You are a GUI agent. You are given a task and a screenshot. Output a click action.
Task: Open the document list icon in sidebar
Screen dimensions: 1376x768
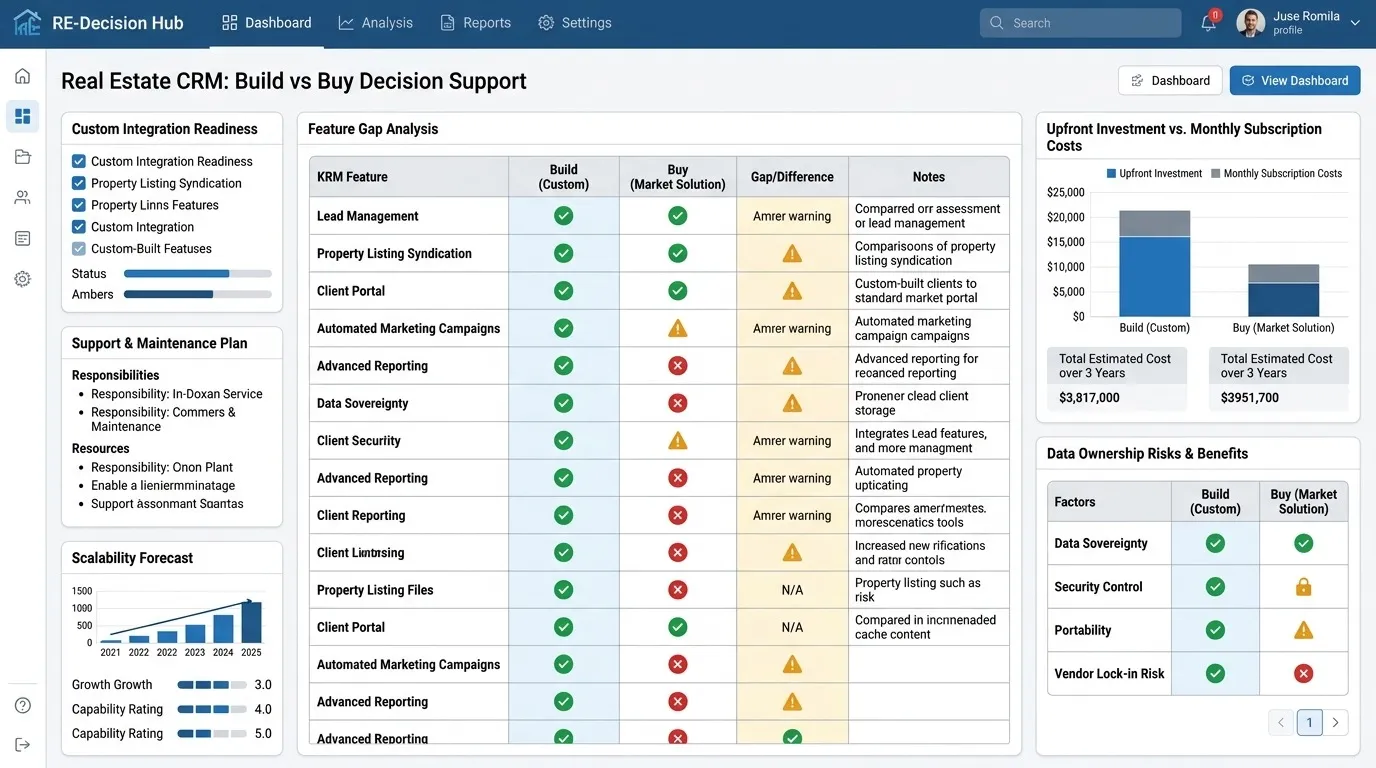click(x=22, y=238)
